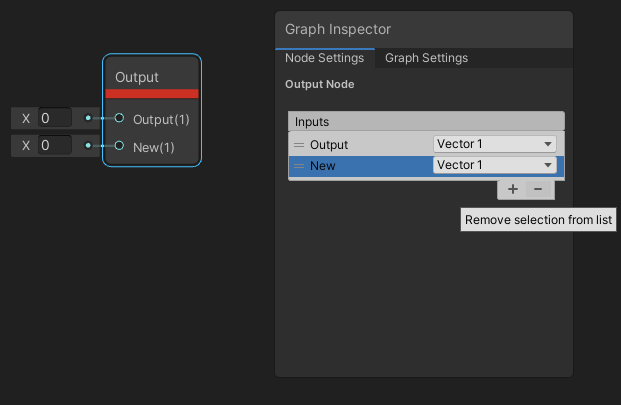Select the Output entry in the Inputs list
Image resolution: width=621 pixels, height=405 pixels.
click(360, 145)
